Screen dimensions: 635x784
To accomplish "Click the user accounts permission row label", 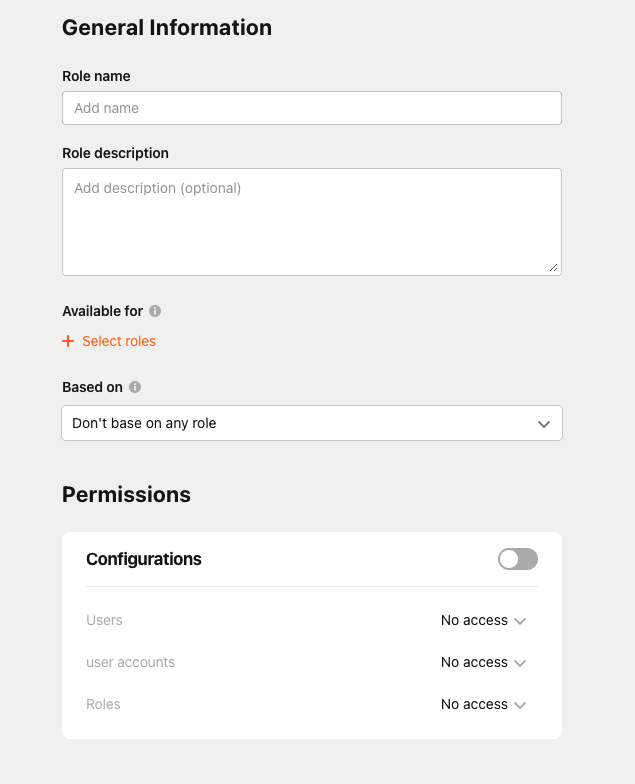I will [x=130, y=662].
